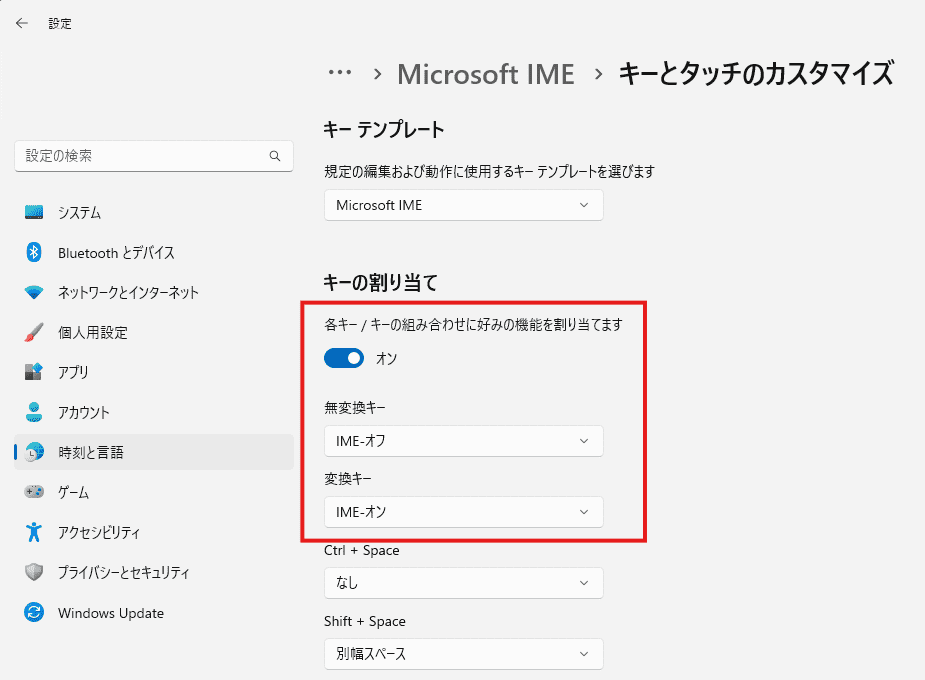This screenshot has height=680, width=925.
Task: Click the 変換キー label
Action: click(x=347, y=478)
